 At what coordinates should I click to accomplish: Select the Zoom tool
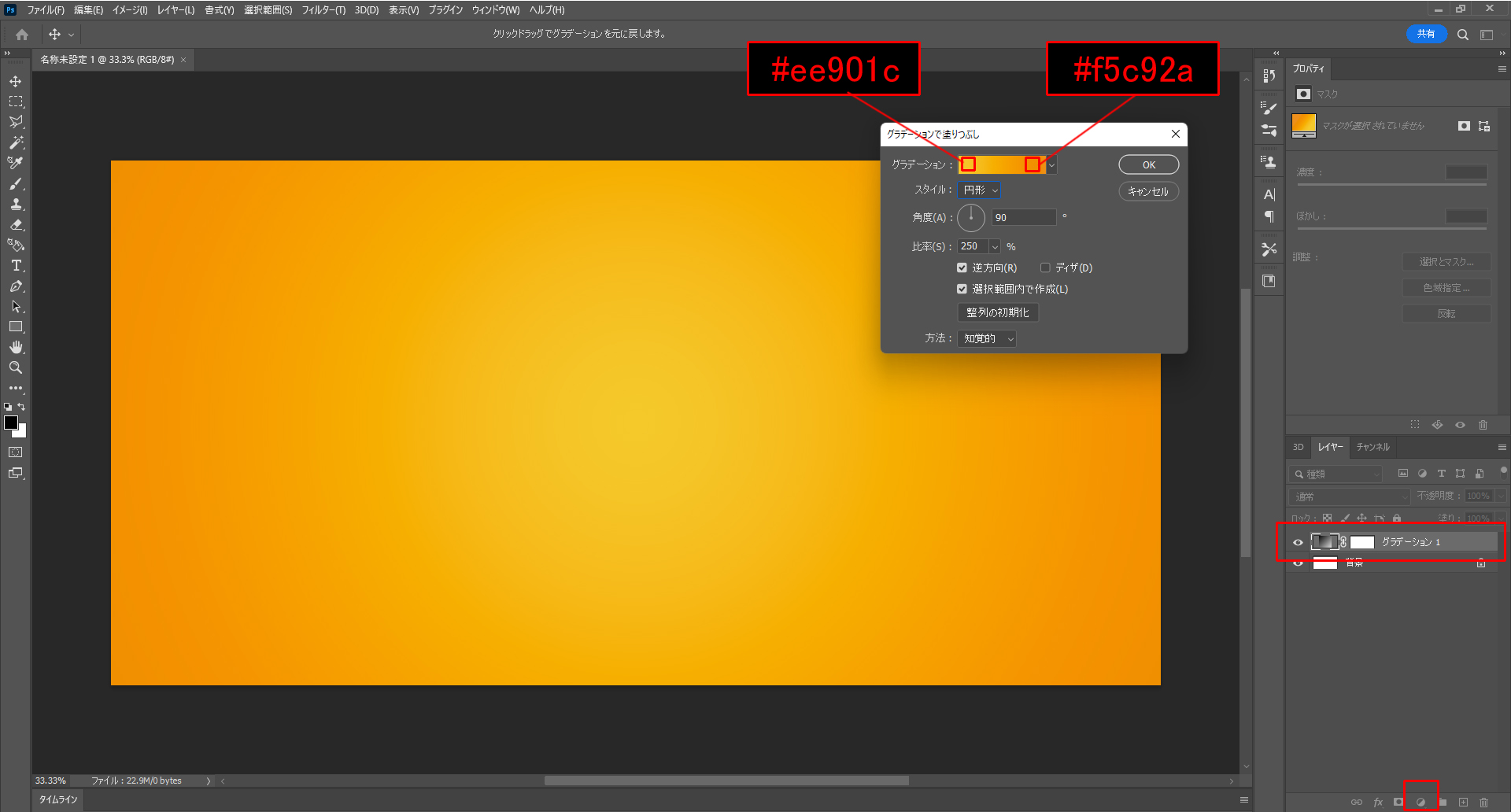(16, 367)
